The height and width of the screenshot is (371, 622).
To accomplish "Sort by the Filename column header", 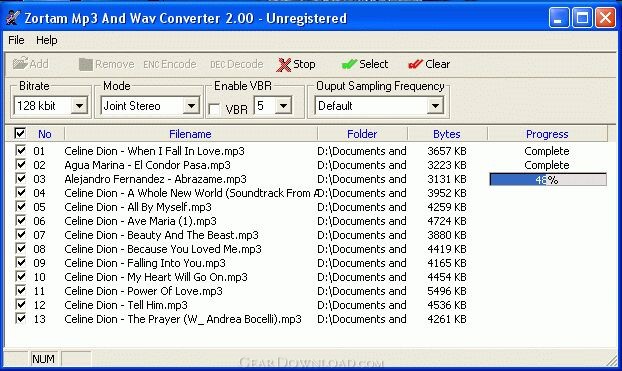I will tap(190, 134).
